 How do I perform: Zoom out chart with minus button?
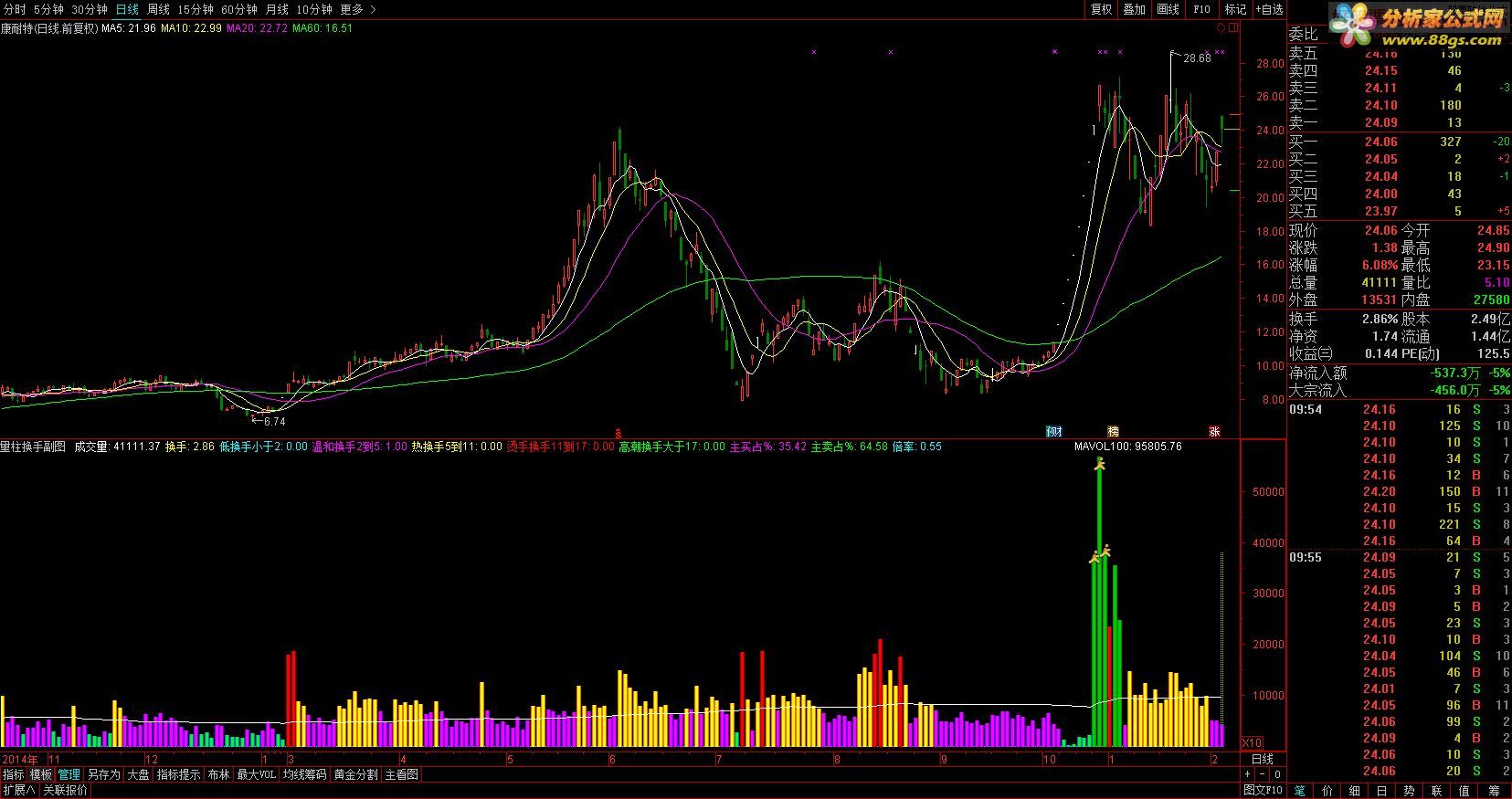[1264, 774]
